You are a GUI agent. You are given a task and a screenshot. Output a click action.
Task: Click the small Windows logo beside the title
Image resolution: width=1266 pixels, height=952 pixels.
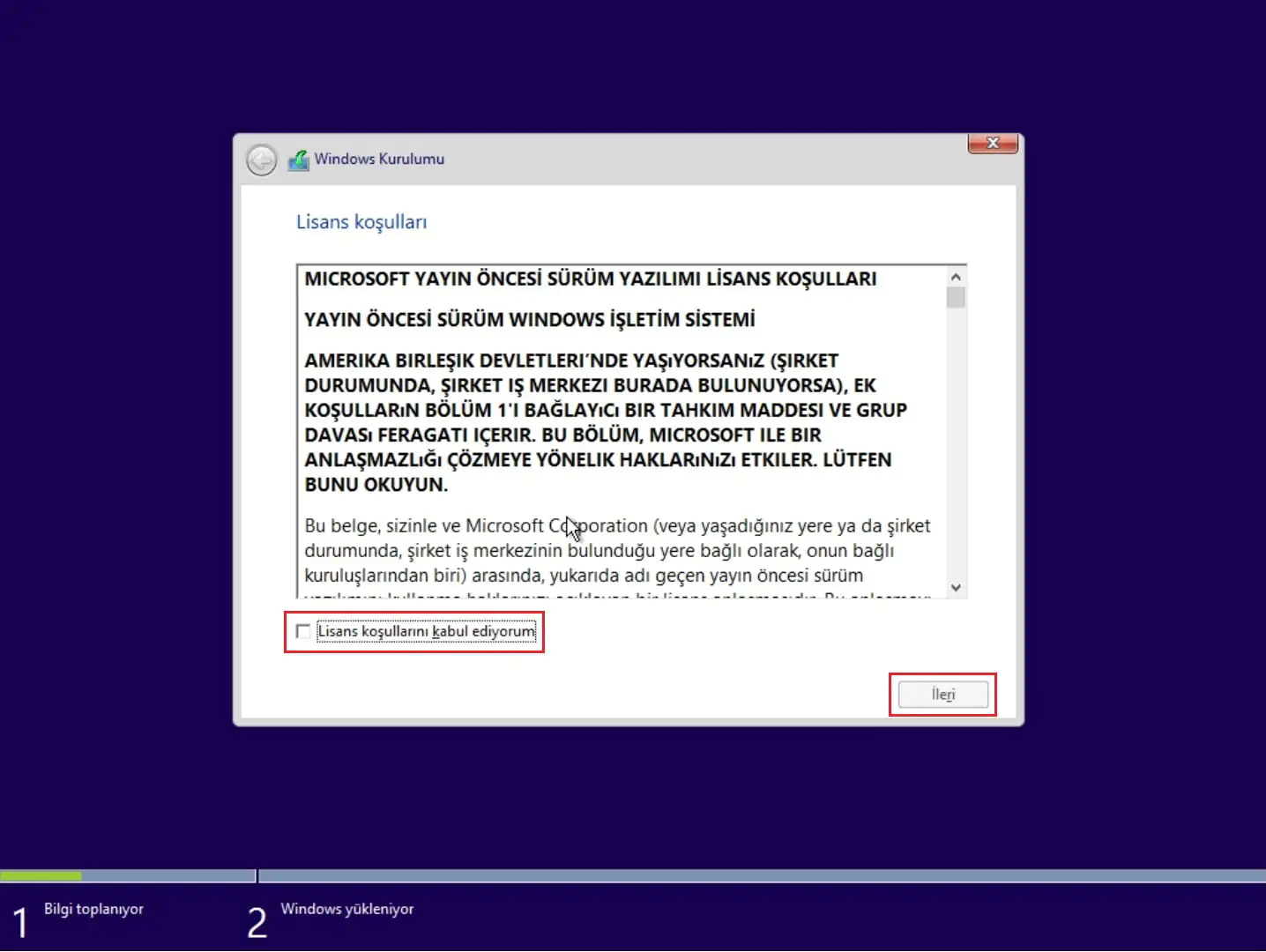coord(300,160)
